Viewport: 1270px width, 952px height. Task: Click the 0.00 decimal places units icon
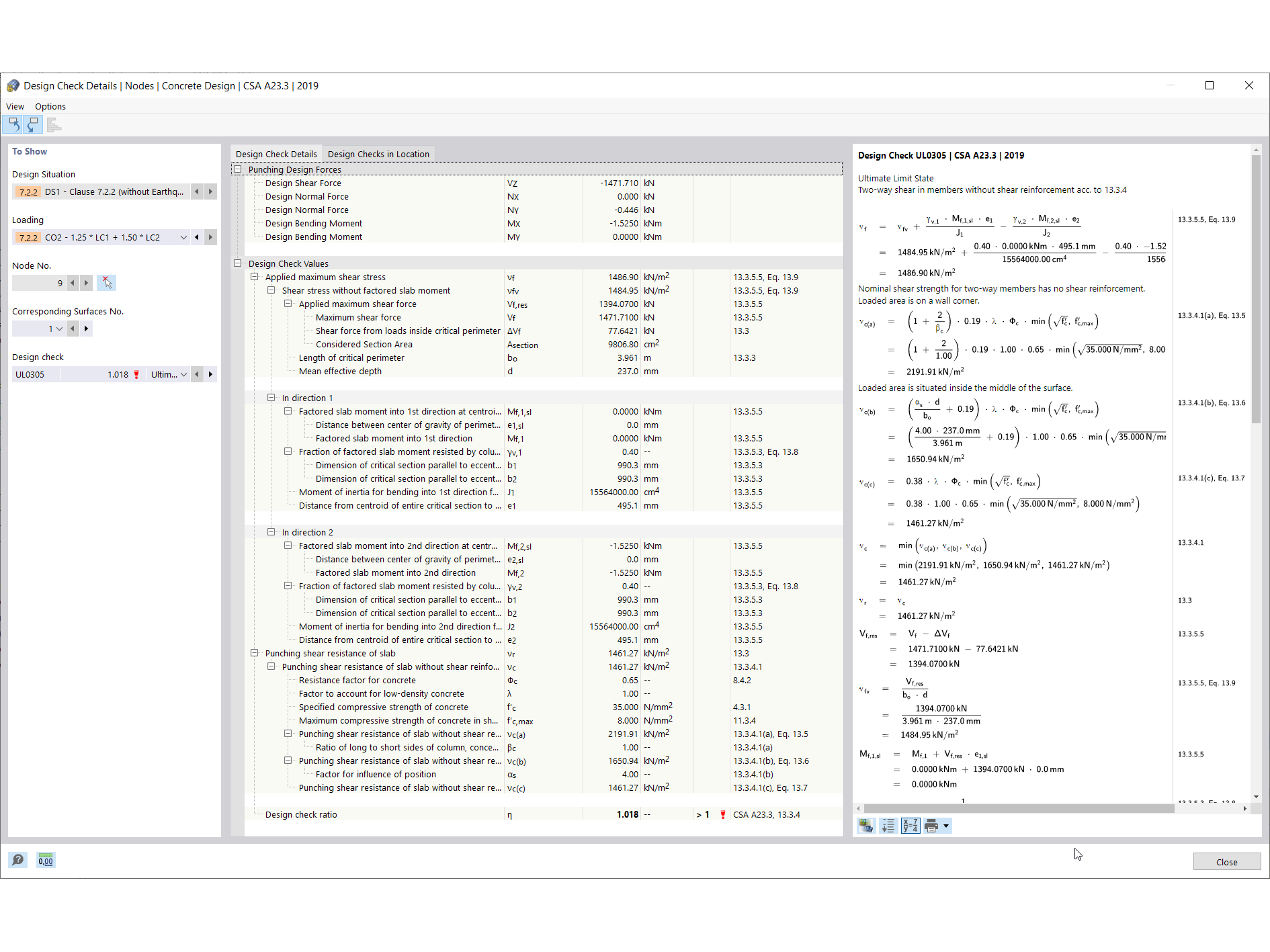(45, 860)
